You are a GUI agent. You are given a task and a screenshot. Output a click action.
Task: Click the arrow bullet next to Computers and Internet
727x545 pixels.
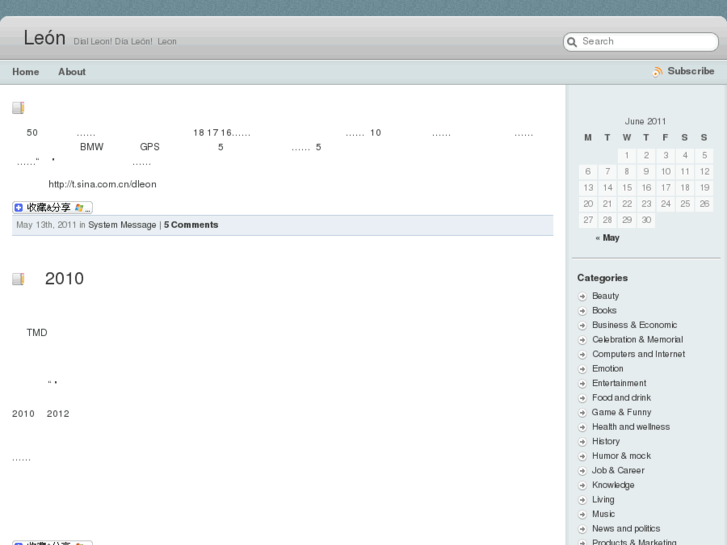pos(582,354)
